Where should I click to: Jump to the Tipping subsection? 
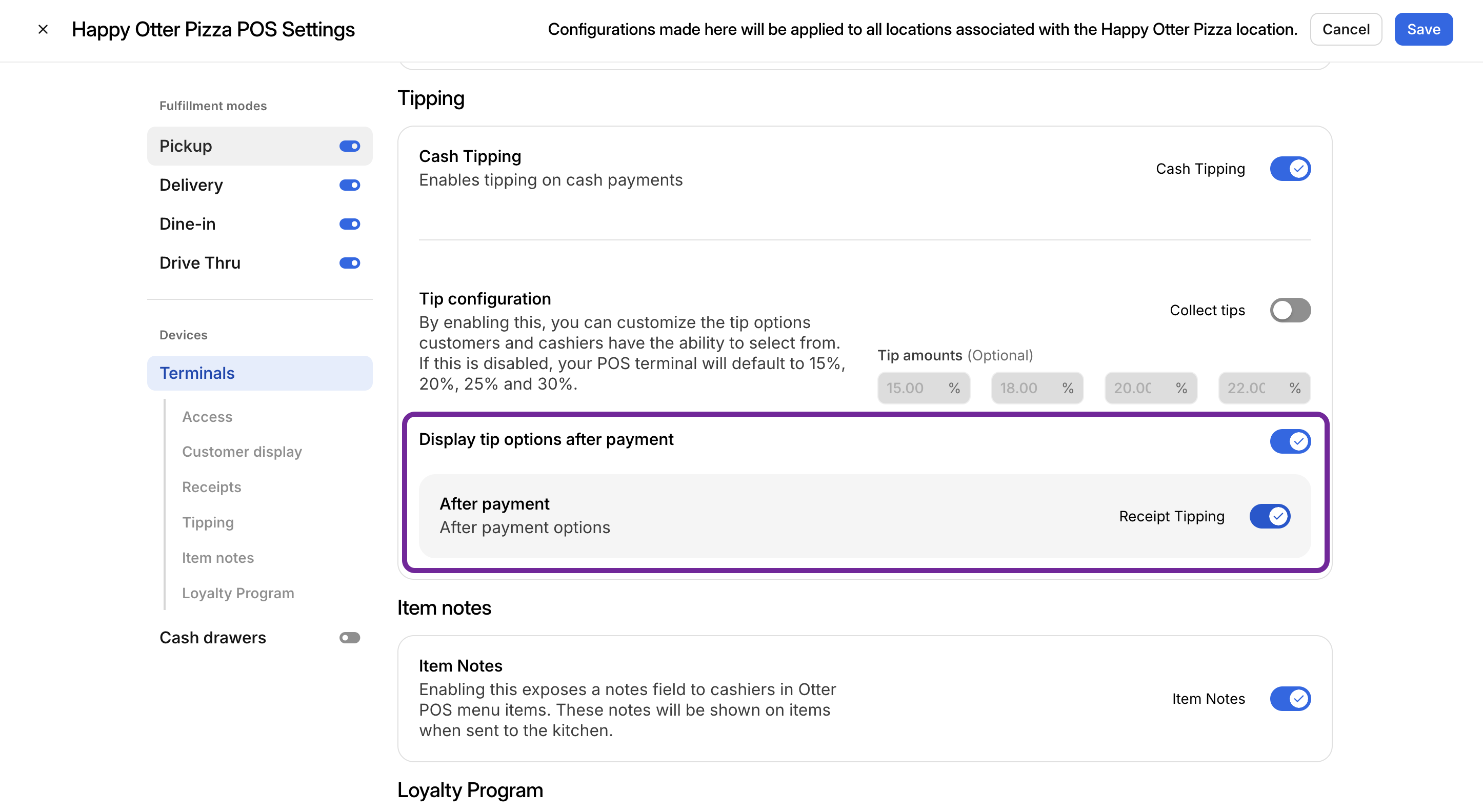208,522
